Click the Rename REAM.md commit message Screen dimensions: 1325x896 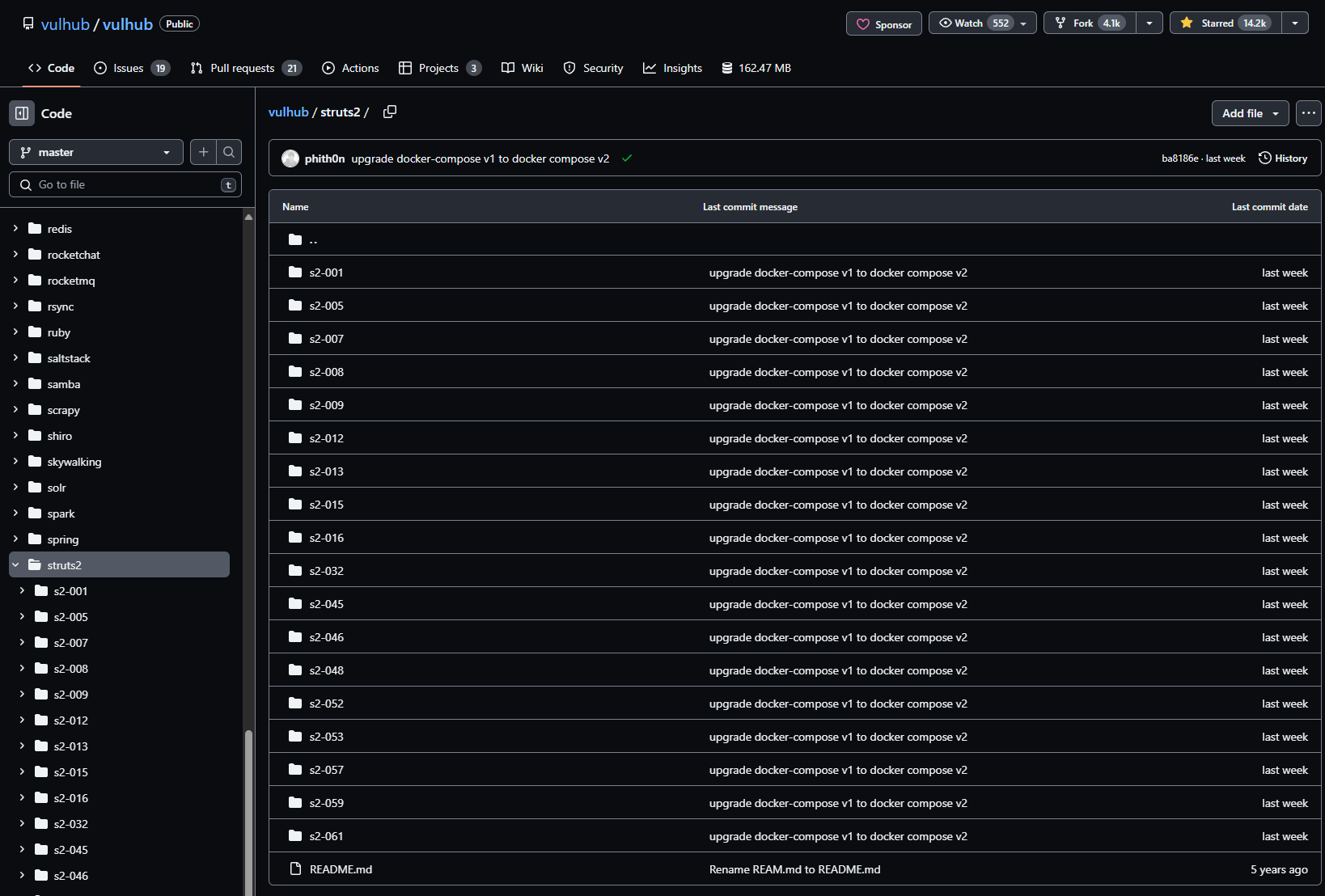(795, 869)
